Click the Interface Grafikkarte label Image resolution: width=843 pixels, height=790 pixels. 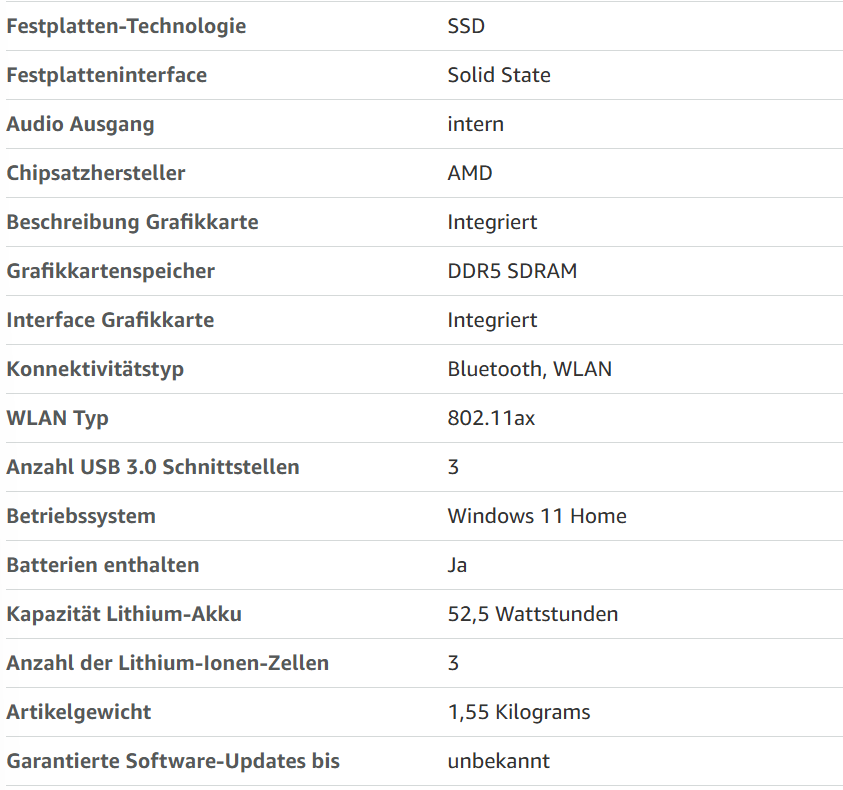coord(110,320)
